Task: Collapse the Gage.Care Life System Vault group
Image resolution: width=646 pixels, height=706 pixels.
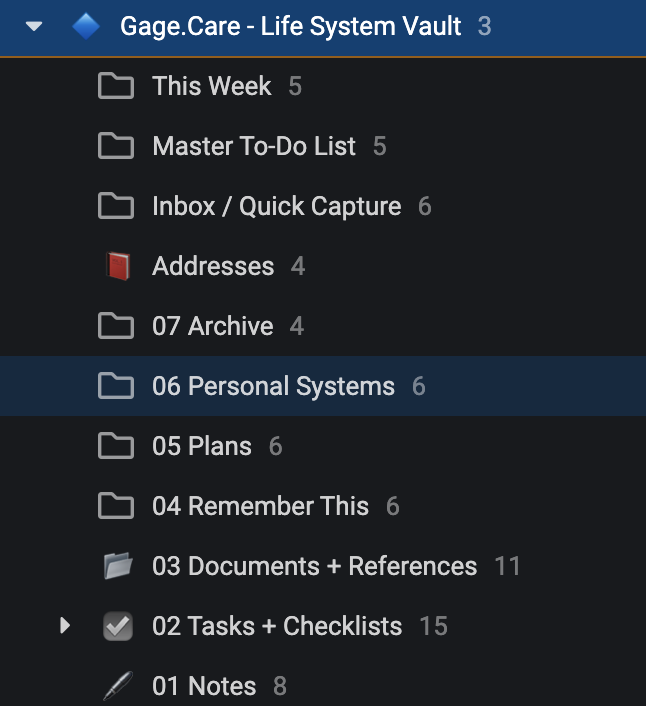Action: tap(34, 26)
